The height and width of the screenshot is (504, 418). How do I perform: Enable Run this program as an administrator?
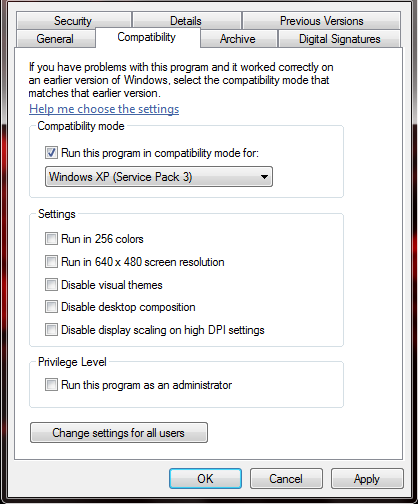coord(51,385)
